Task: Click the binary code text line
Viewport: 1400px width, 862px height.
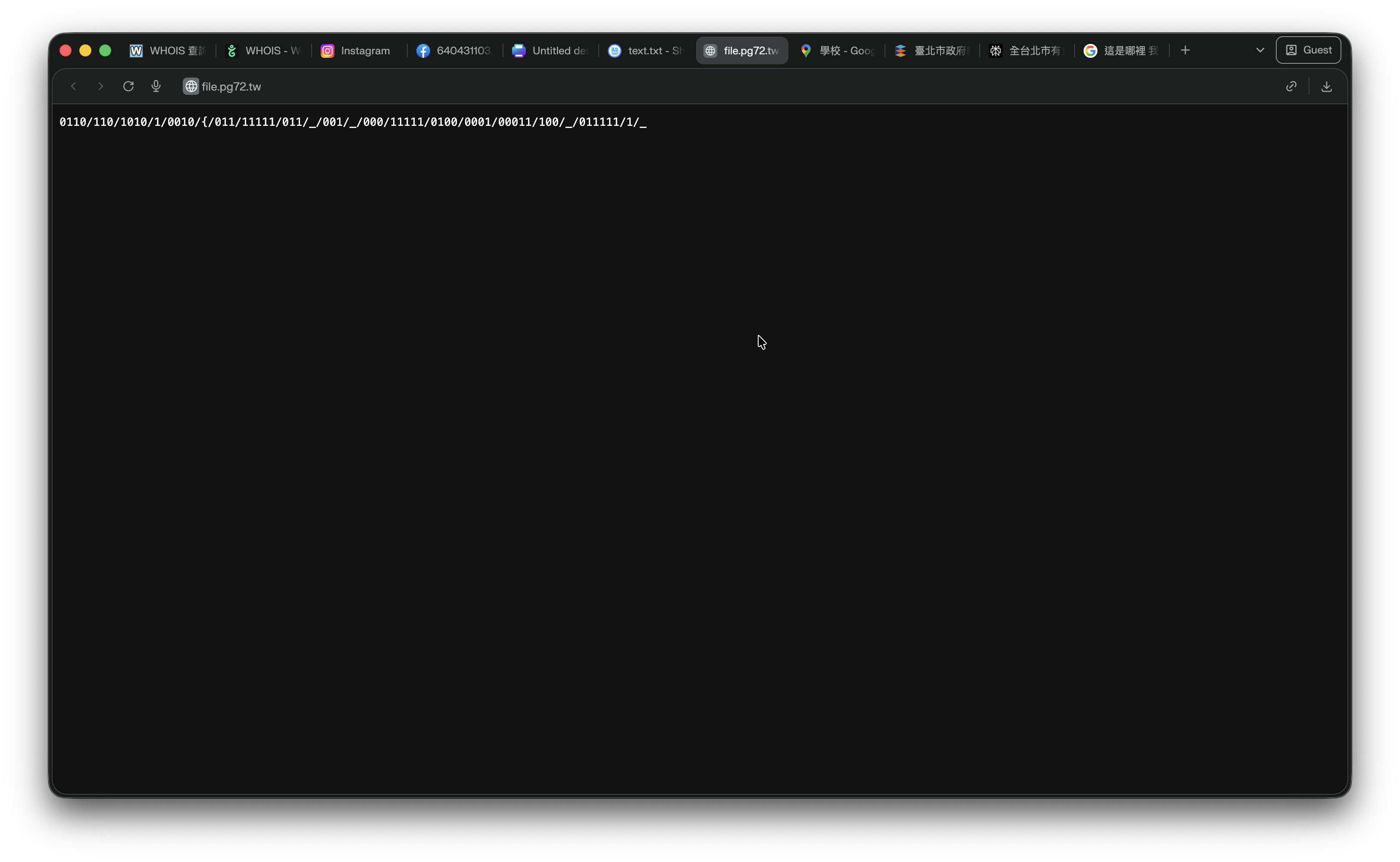Action: point(353,122)
